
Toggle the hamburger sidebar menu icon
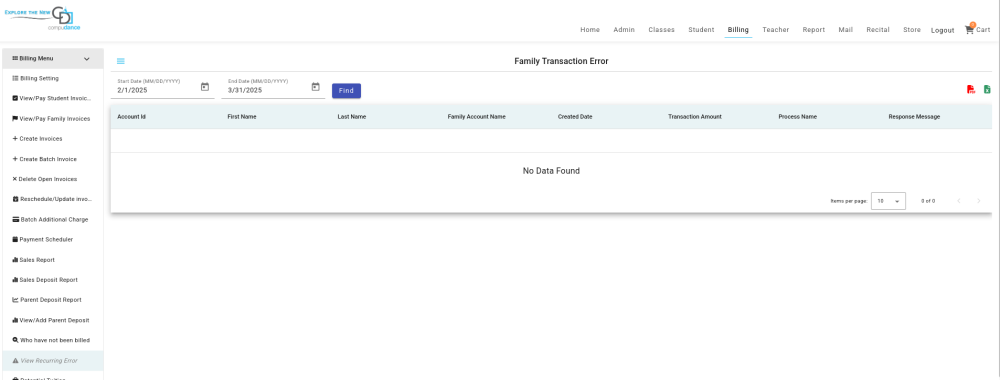(x=121, y=61)
